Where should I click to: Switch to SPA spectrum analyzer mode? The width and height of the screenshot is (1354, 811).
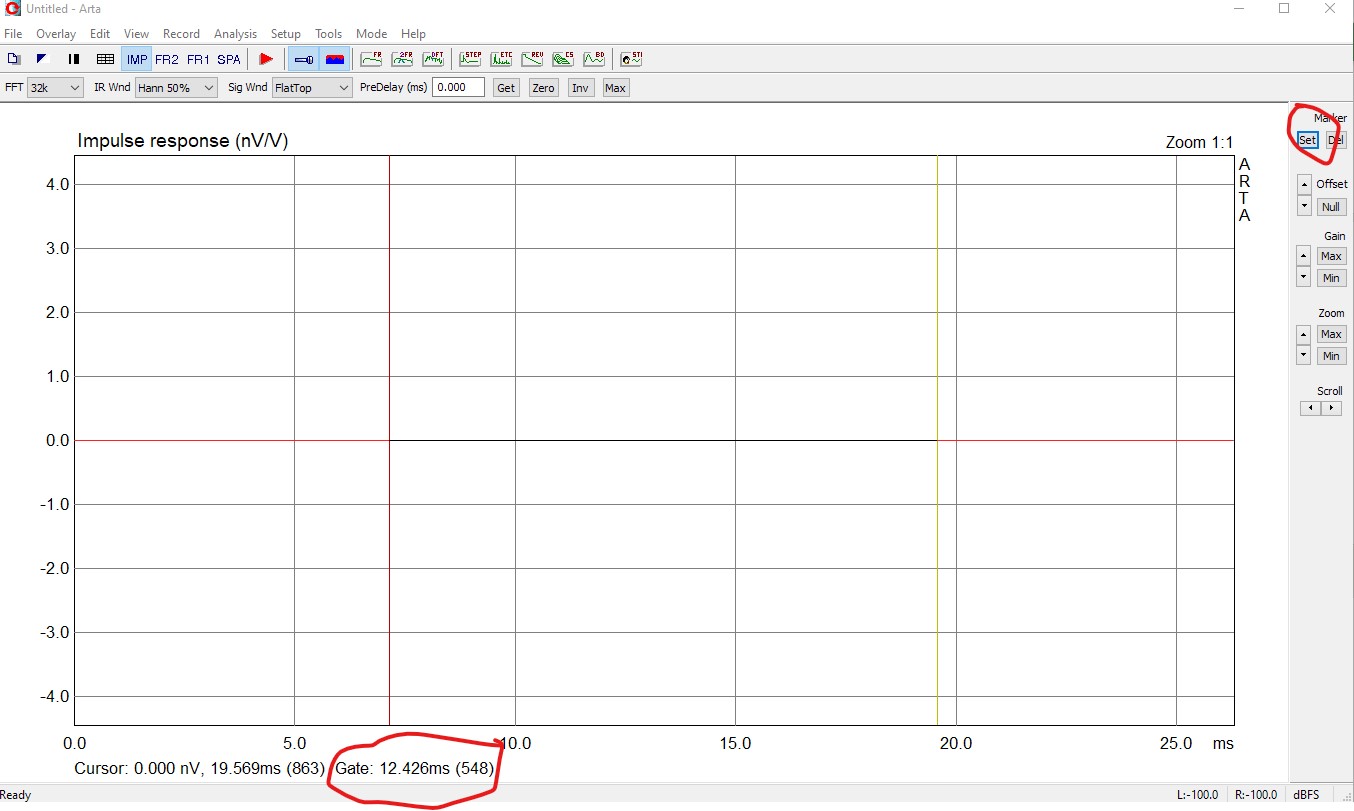click(229, 59)
